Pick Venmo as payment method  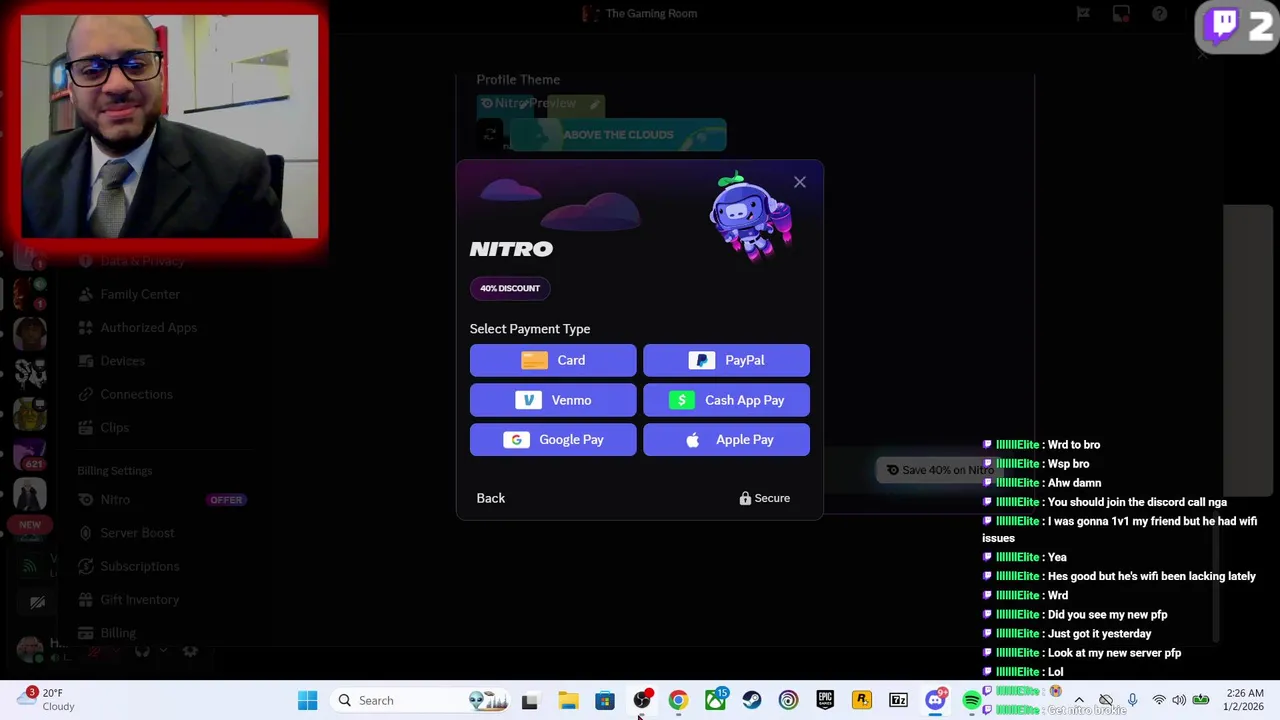(553, 400)
